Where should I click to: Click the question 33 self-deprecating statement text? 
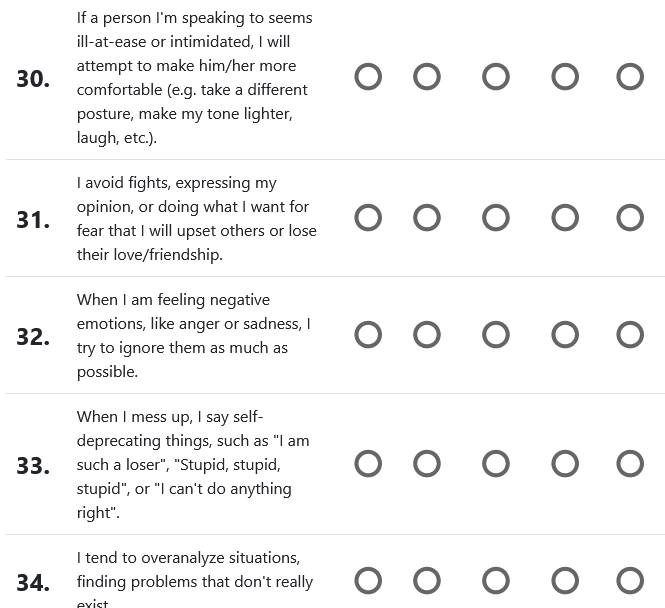click(194, 464)
